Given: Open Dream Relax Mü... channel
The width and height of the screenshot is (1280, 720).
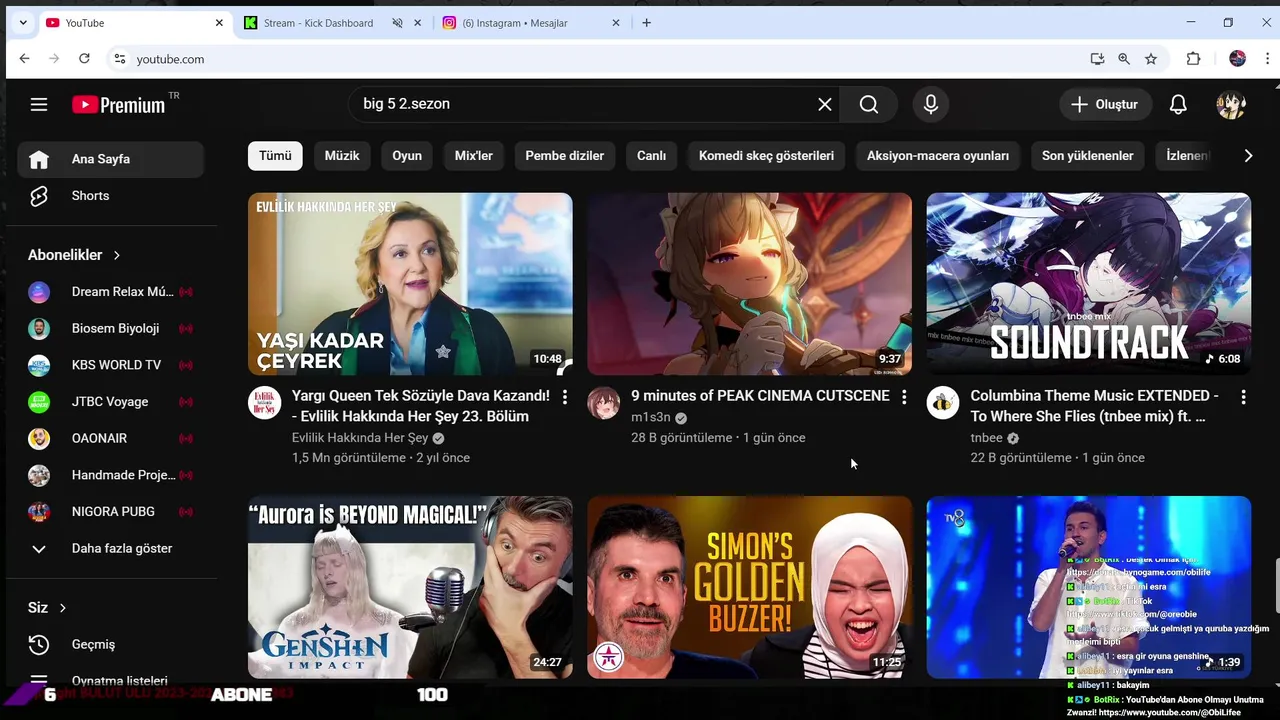Looking at the screenshot, I should click(110, 292).
